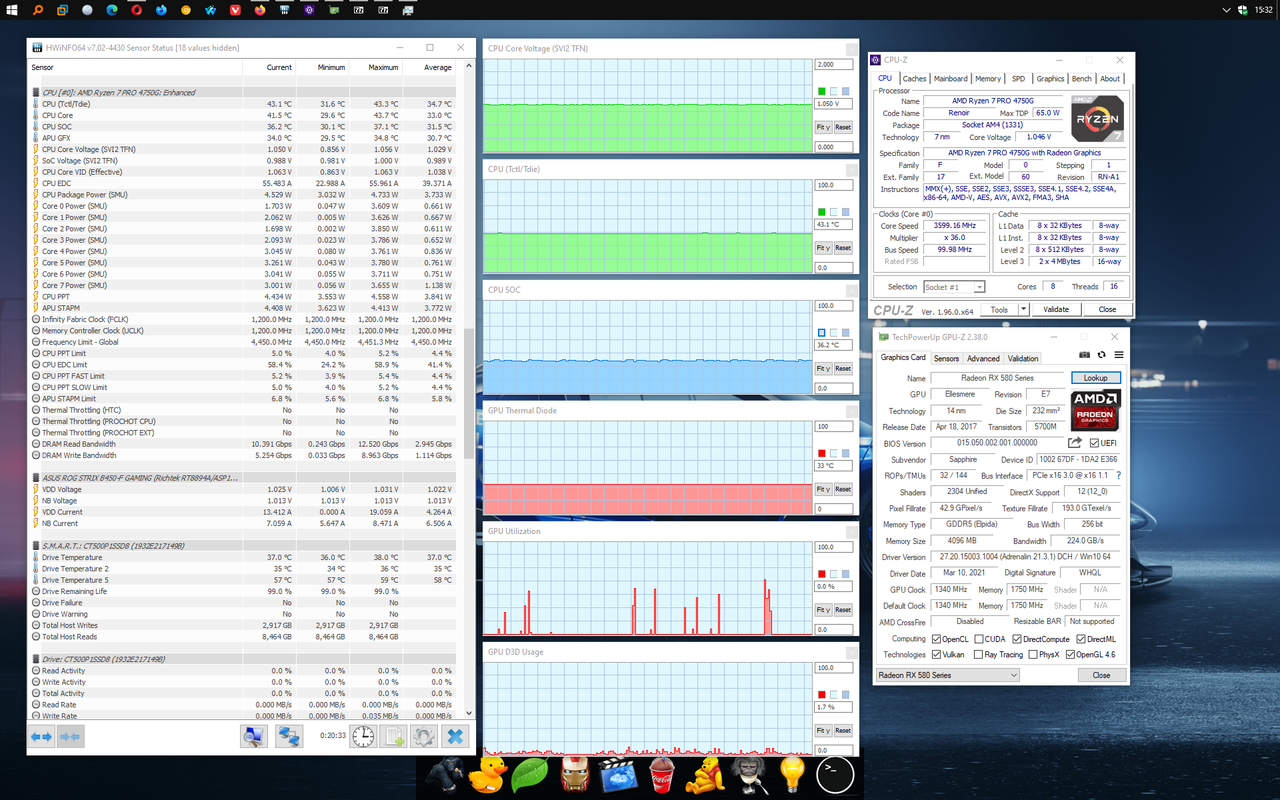This screenshot has height=800, width=1280.
Task: Reset min/max with the HWiNFO clock icon
Action: (364, 736)
